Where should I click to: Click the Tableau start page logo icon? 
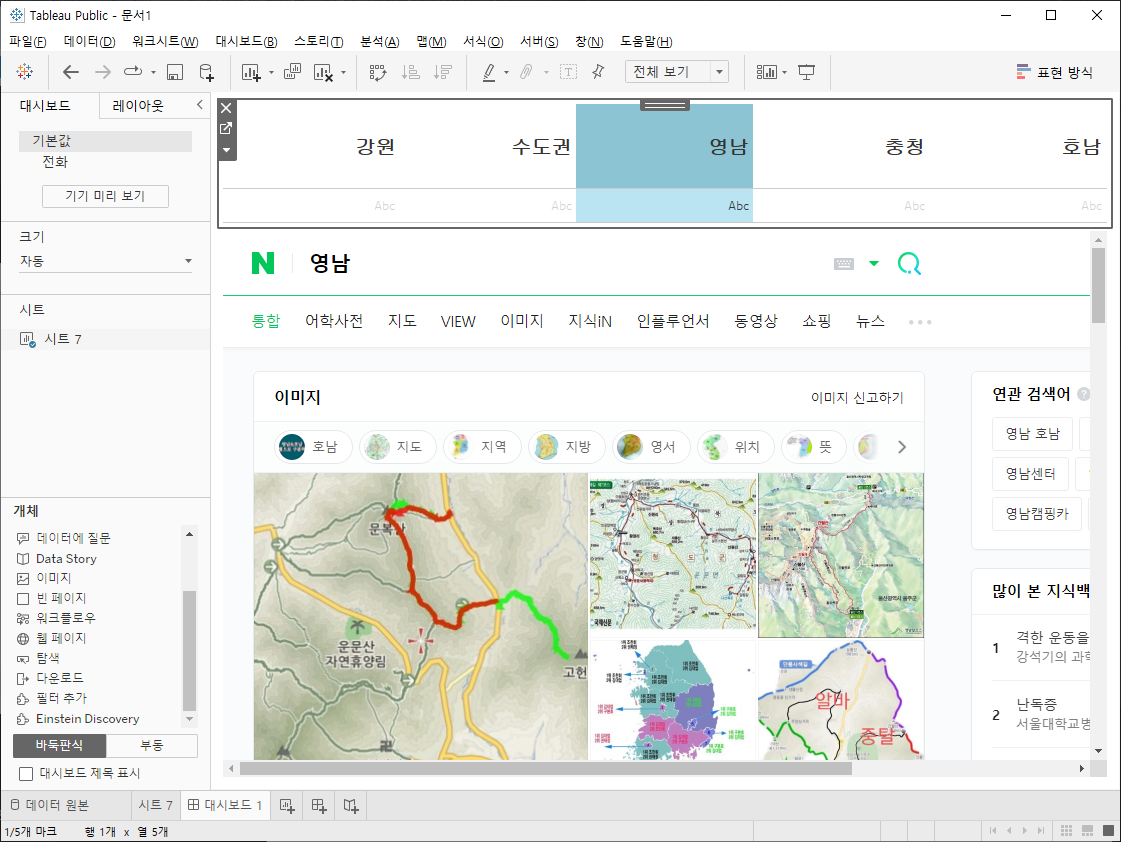(x=24, y=71)
